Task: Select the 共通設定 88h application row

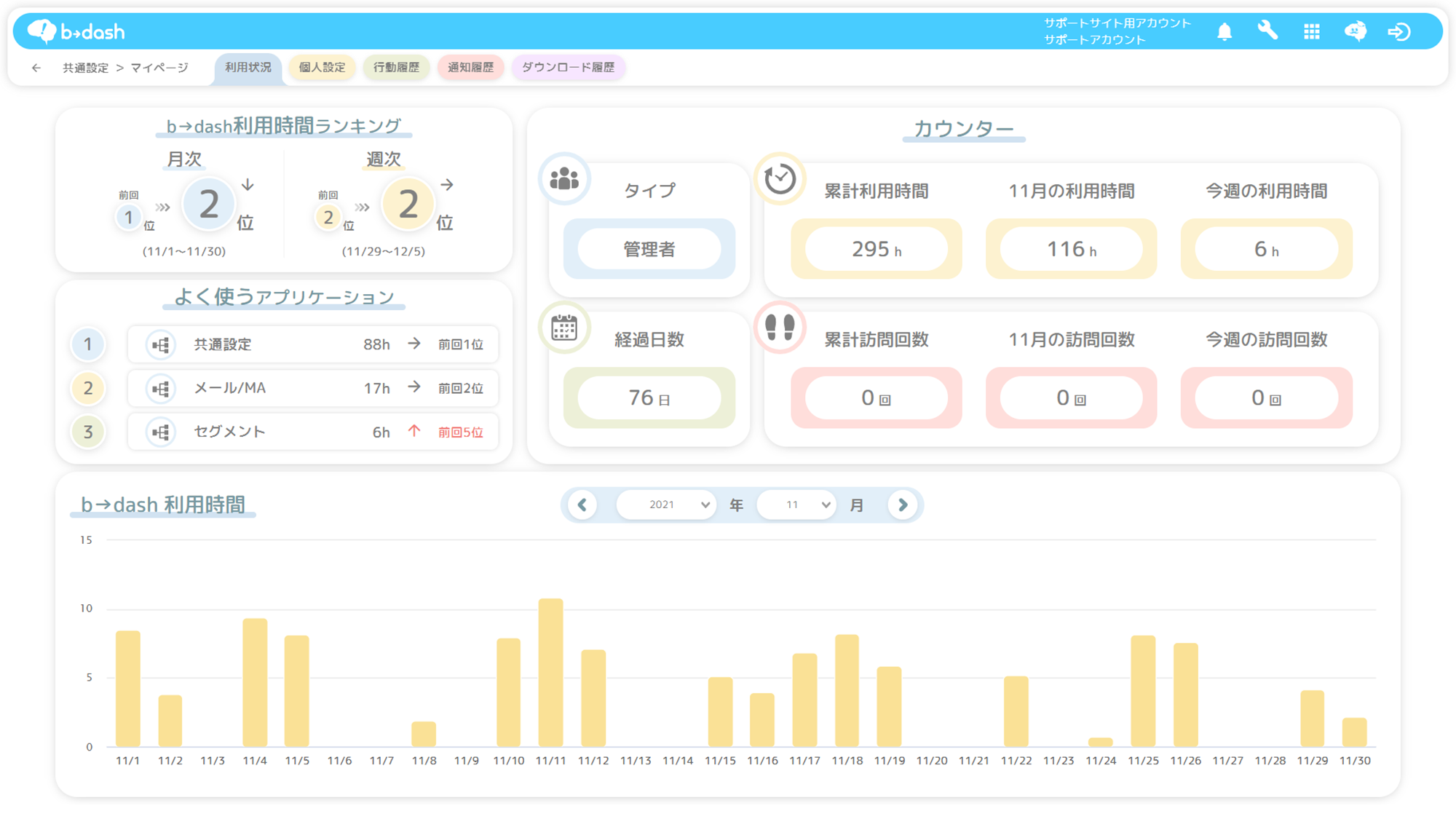Action: [x=313, y=344]
